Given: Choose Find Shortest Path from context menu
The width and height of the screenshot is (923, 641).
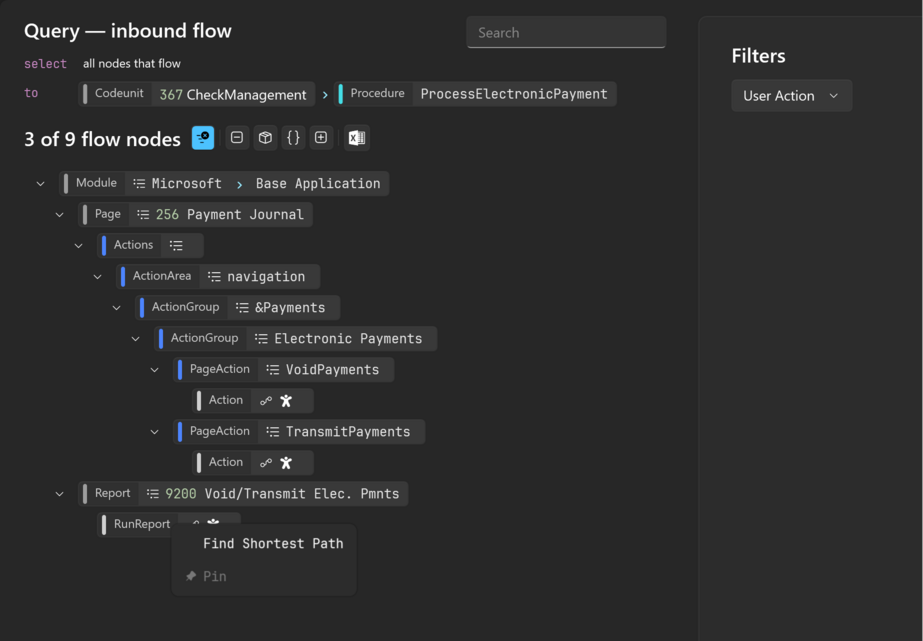Looking at the screenshot, I should tap(273, 543).
